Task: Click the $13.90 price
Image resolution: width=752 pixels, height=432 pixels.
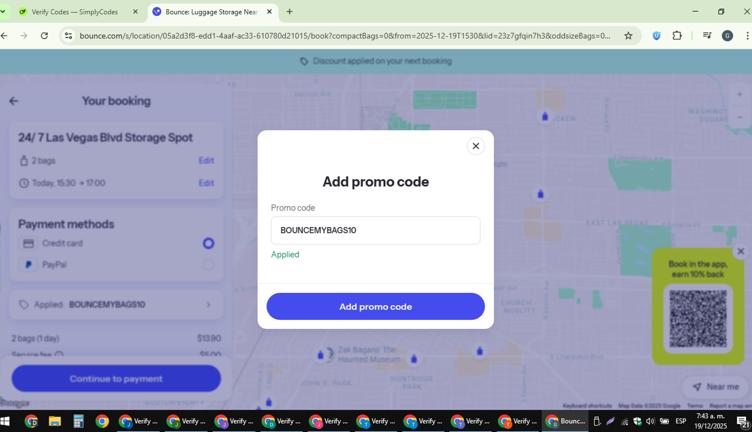Action: pos(209,339)
